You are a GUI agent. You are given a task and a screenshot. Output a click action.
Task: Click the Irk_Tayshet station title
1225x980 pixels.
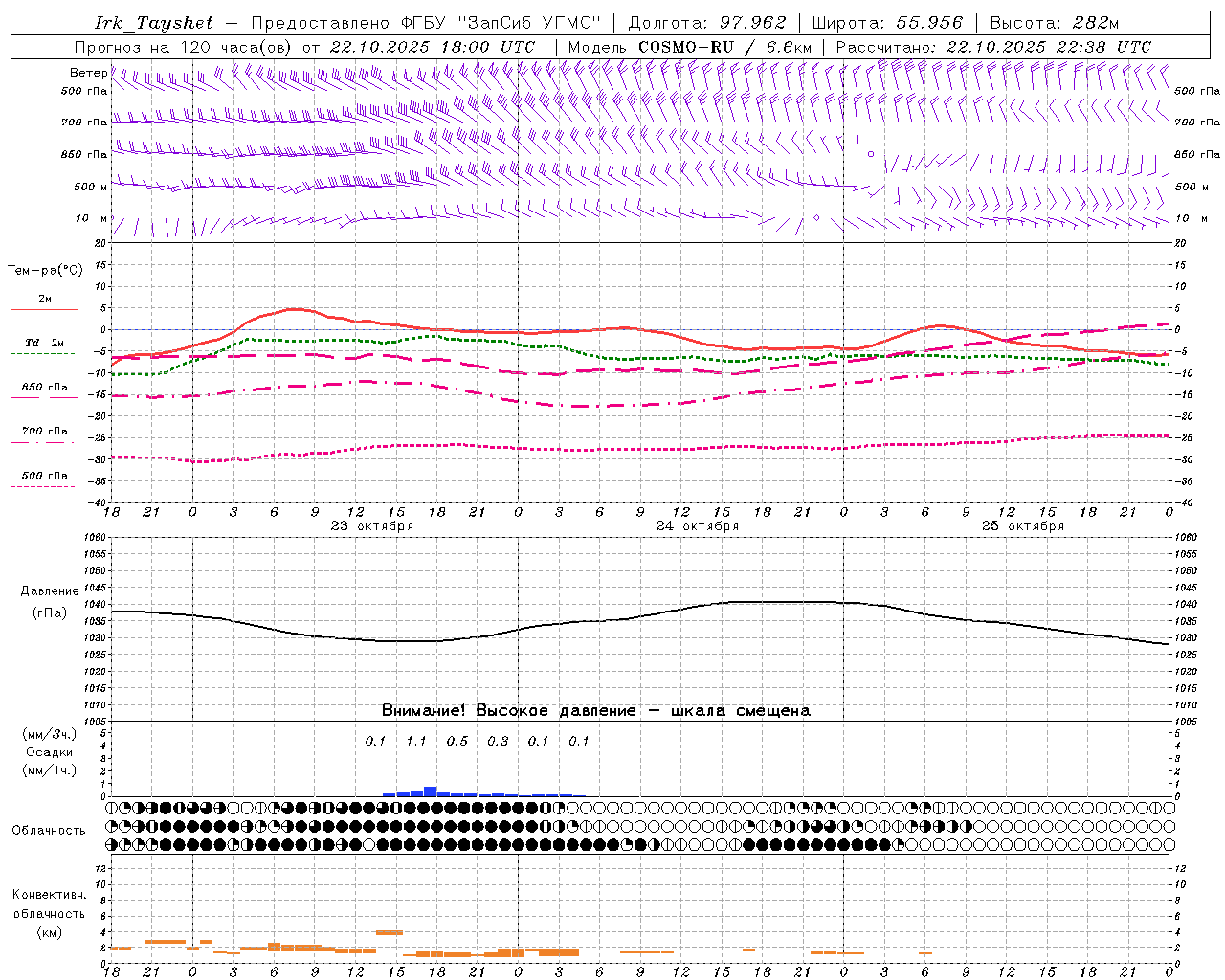(153, 23)
